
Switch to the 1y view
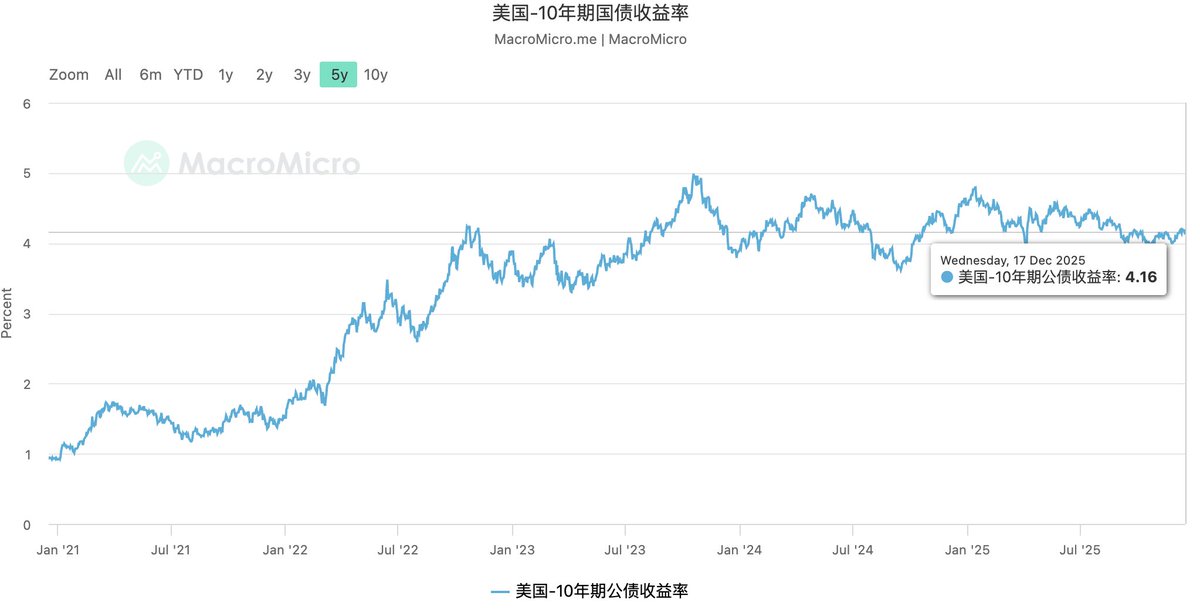click(225, 74)
